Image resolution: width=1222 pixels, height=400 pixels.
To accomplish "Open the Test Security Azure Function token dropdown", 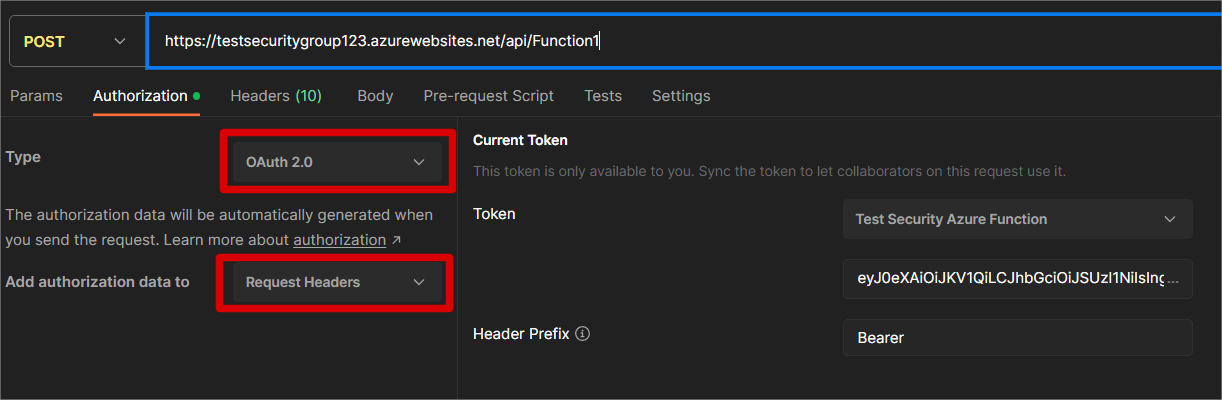I will [1017, 219].
